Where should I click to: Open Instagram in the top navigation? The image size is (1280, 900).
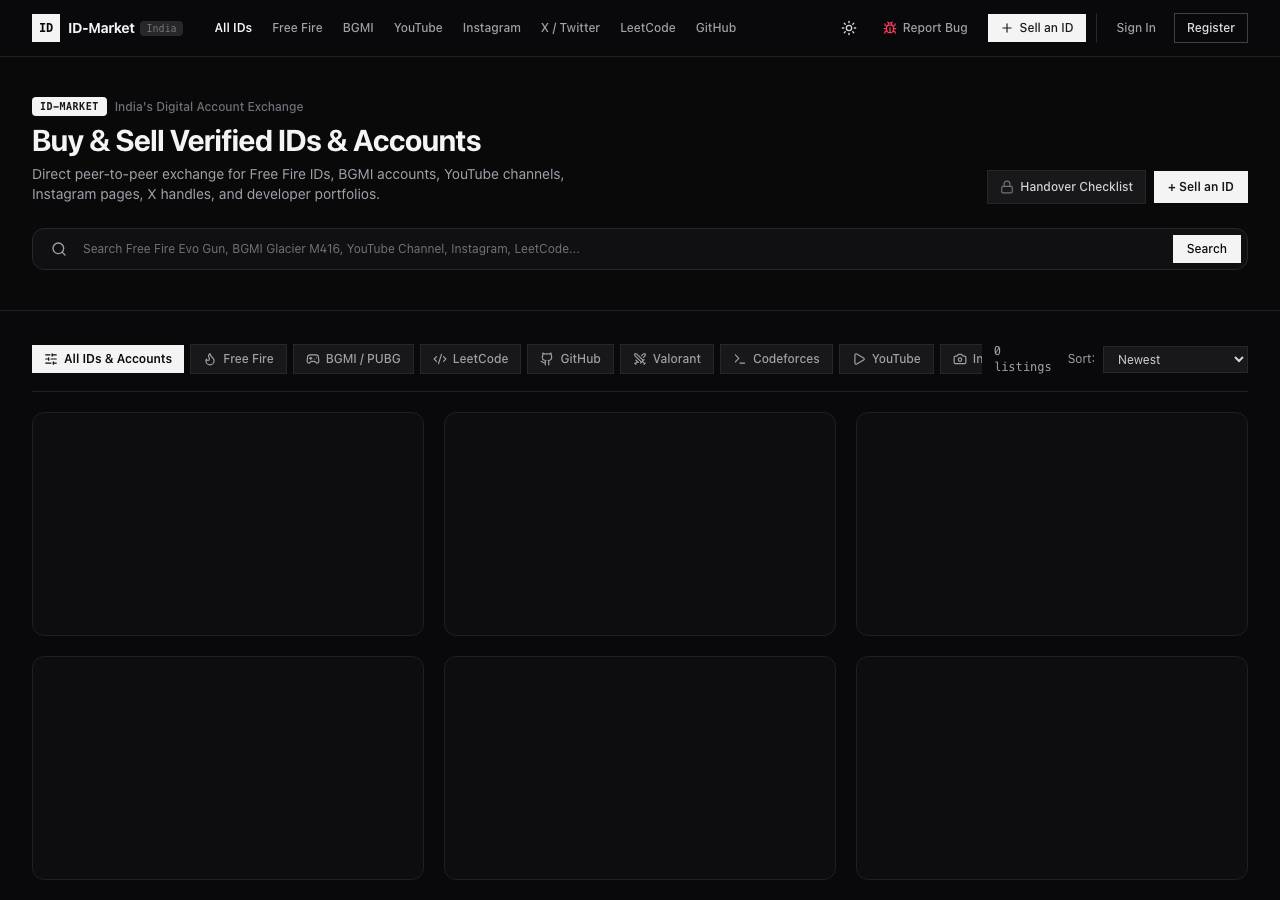click(x=491, y=28)
